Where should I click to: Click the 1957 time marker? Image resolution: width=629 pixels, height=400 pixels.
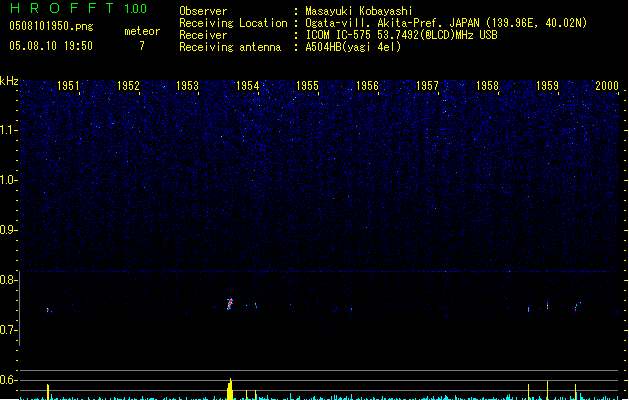click(x=427, y=86)
